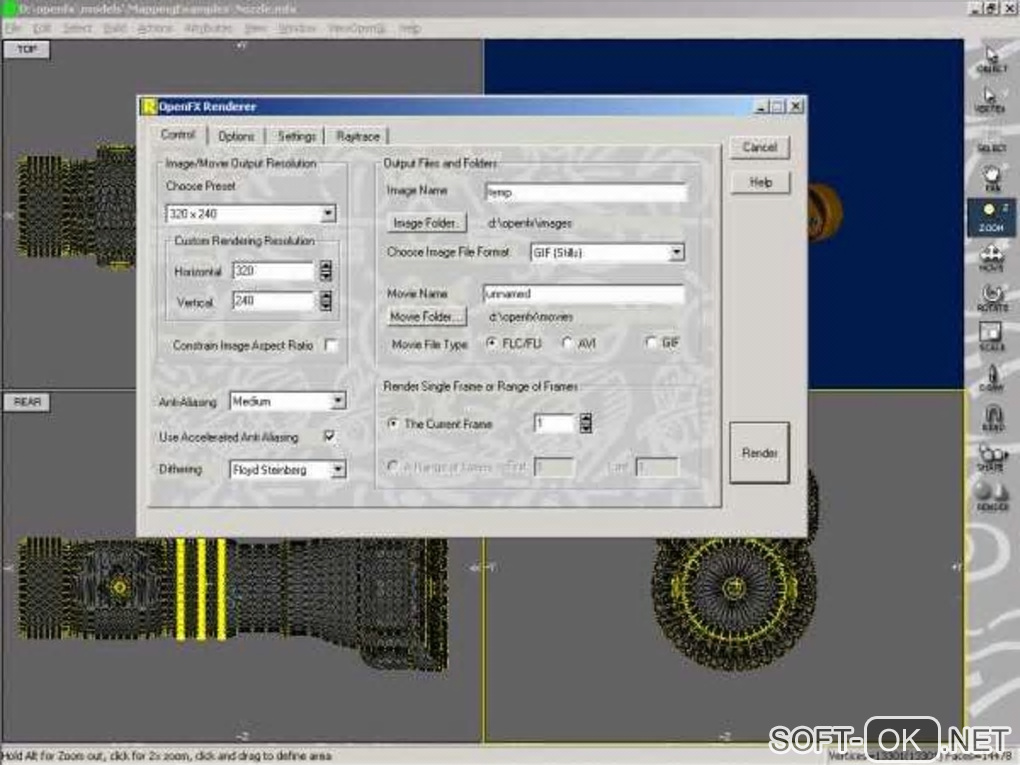Select the Scale tool
The height and width of the screenshot is (765, 1020).
pos(991,336)
